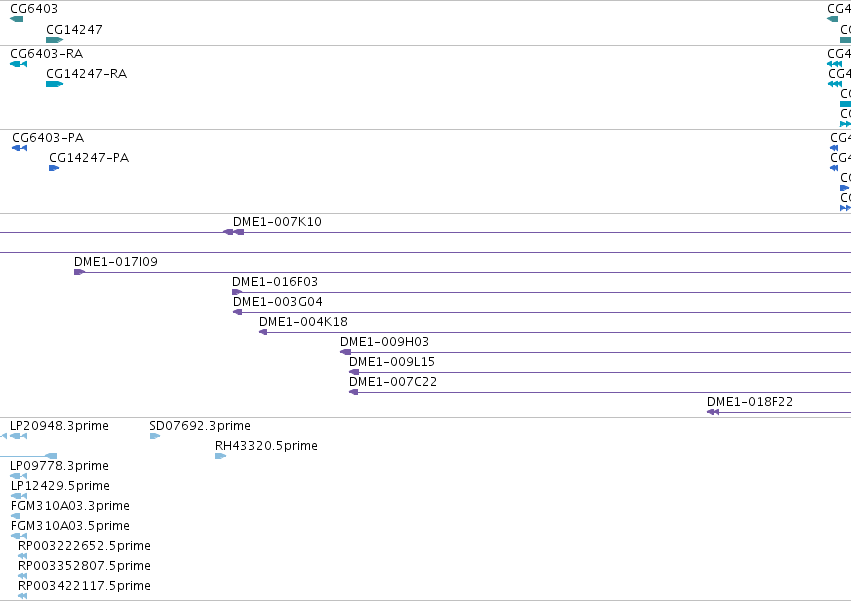The height and width of the screenshot is (601, 851).
Task: Open the DME1-009H03 feature label
Action: click(x=384, y=342)
